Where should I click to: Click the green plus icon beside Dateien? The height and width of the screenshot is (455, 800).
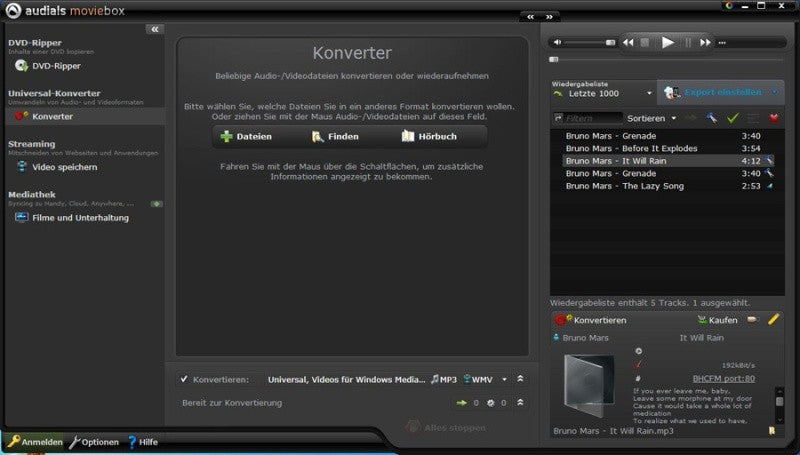(226, 136)
